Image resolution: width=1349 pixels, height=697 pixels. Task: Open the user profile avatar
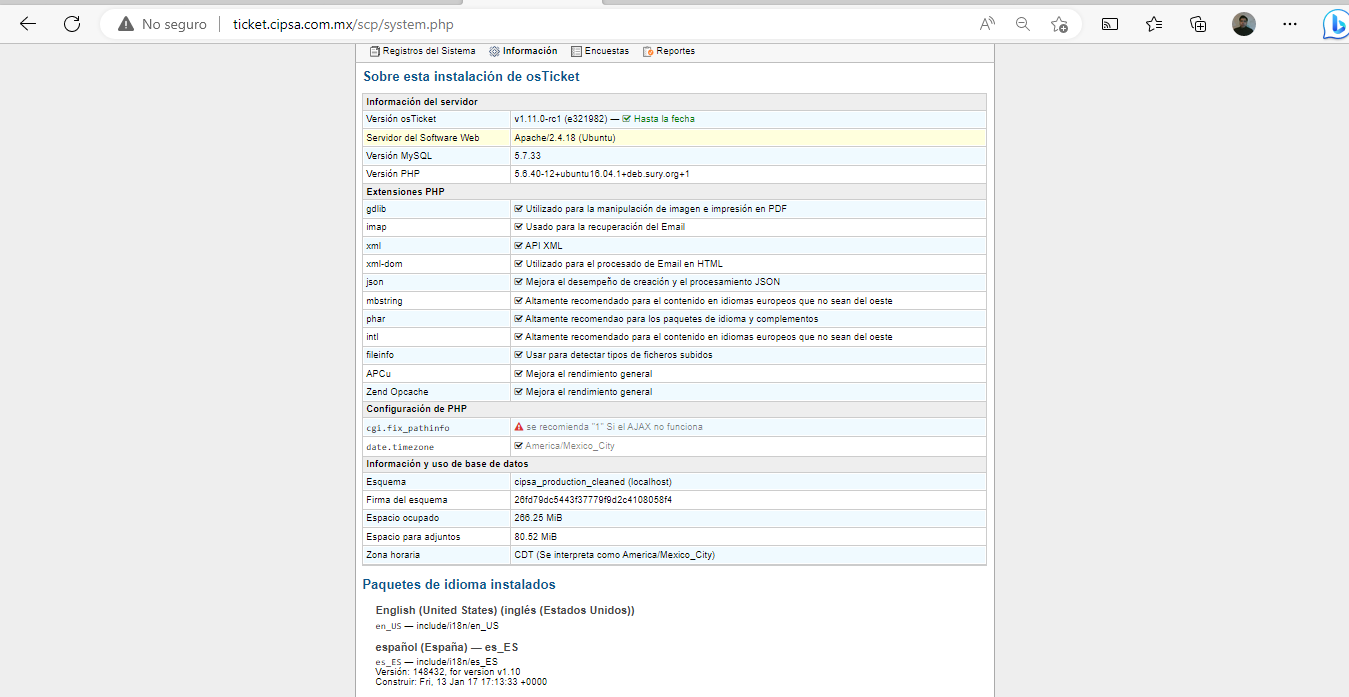pyautogui.click(x=1244, y=24)
